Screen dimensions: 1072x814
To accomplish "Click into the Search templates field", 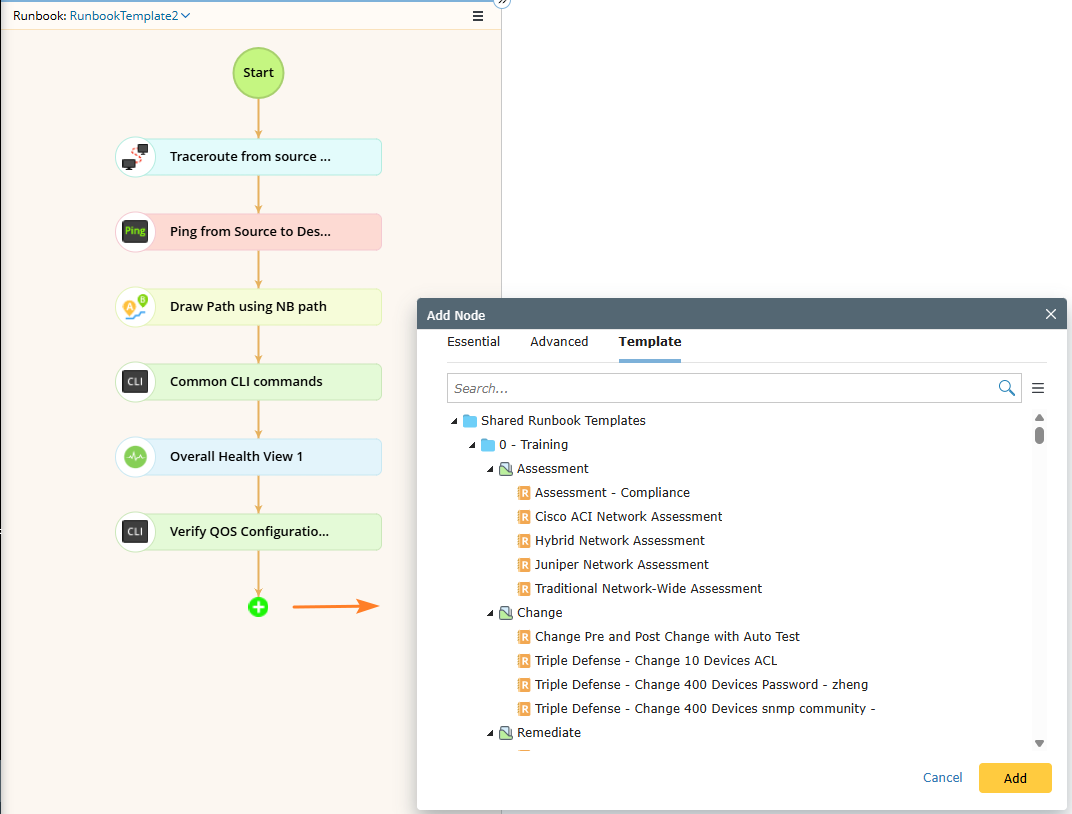I will (720, 388).
